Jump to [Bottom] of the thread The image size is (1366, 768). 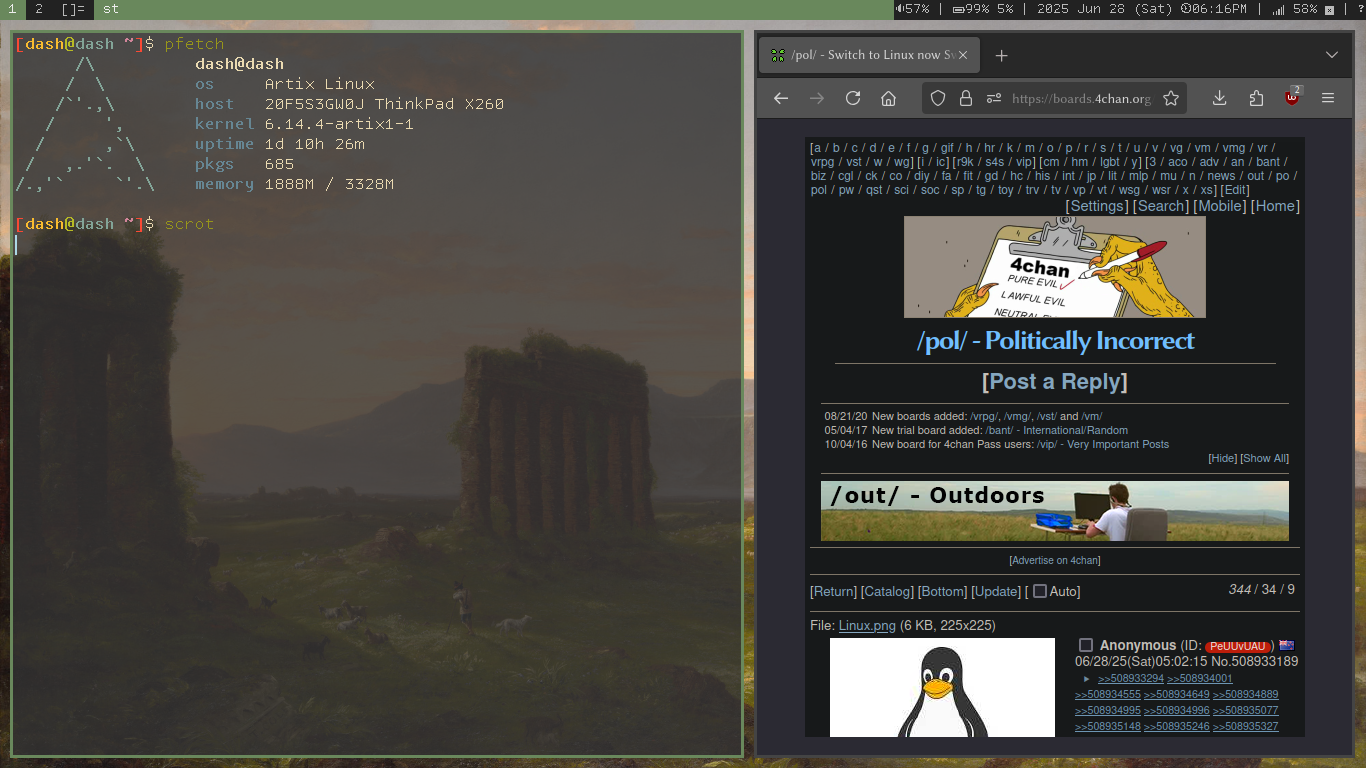943,592
